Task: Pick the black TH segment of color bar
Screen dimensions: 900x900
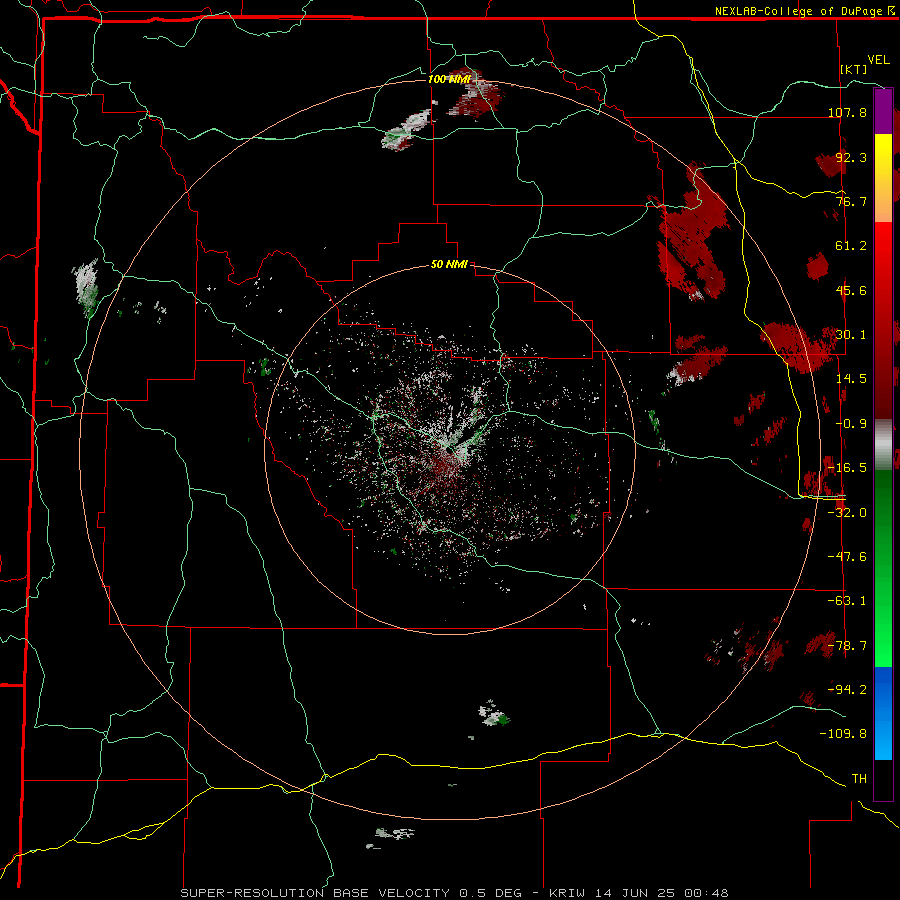Action: 883,779
